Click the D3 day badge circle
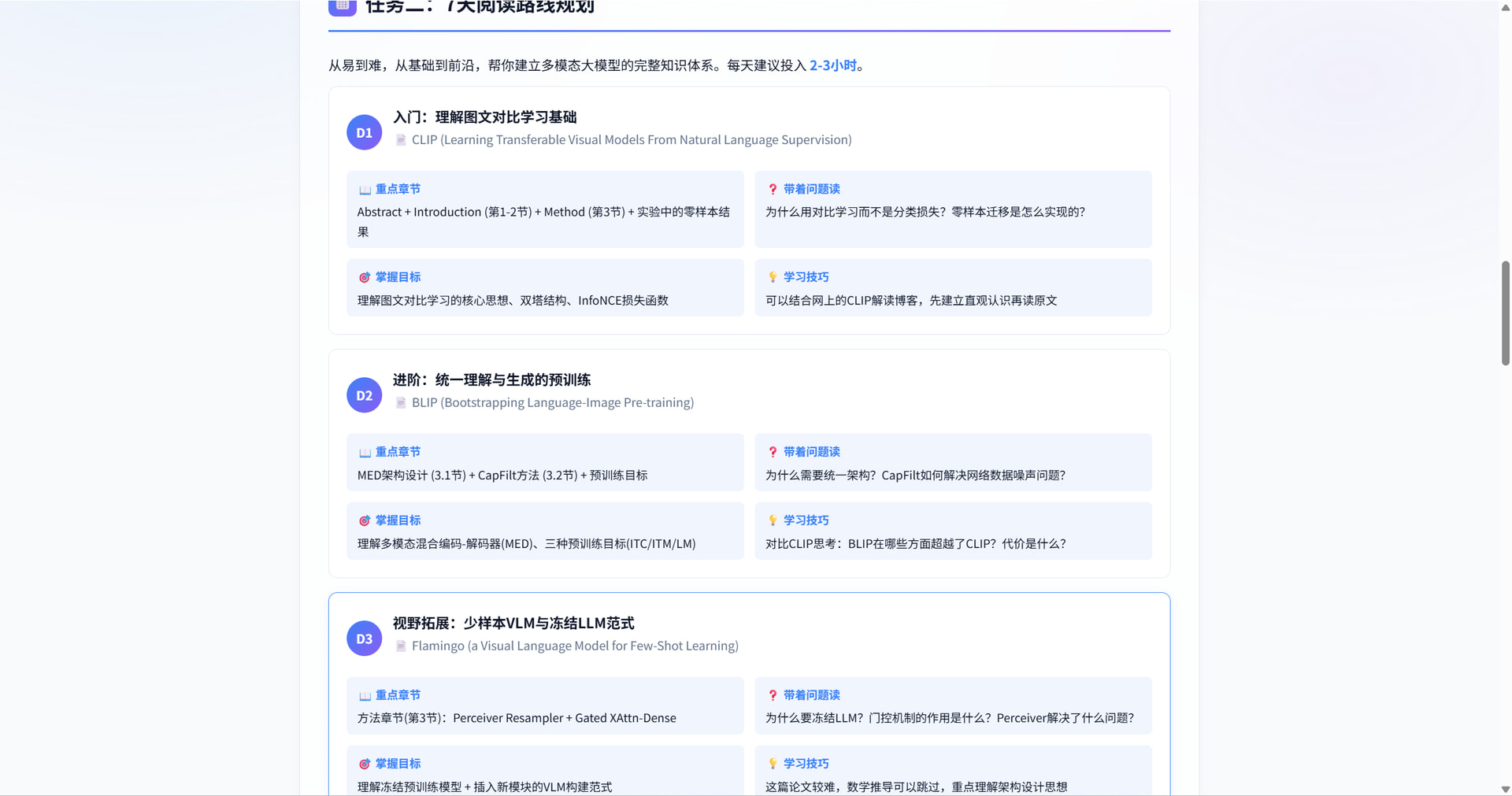Image resolution: width=1512 pixels, height=796 pixels. pos(364,639)
